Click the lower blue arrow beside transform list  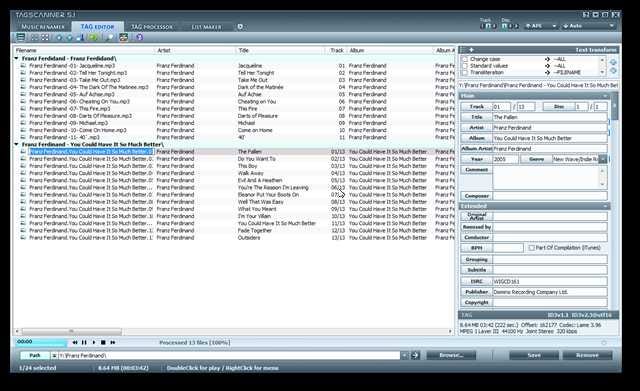point(613,71)
